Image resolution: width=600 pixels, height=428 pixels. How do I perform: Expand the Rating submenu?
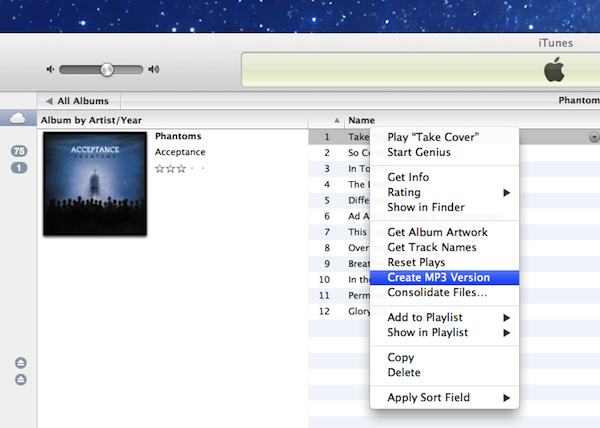444,192
